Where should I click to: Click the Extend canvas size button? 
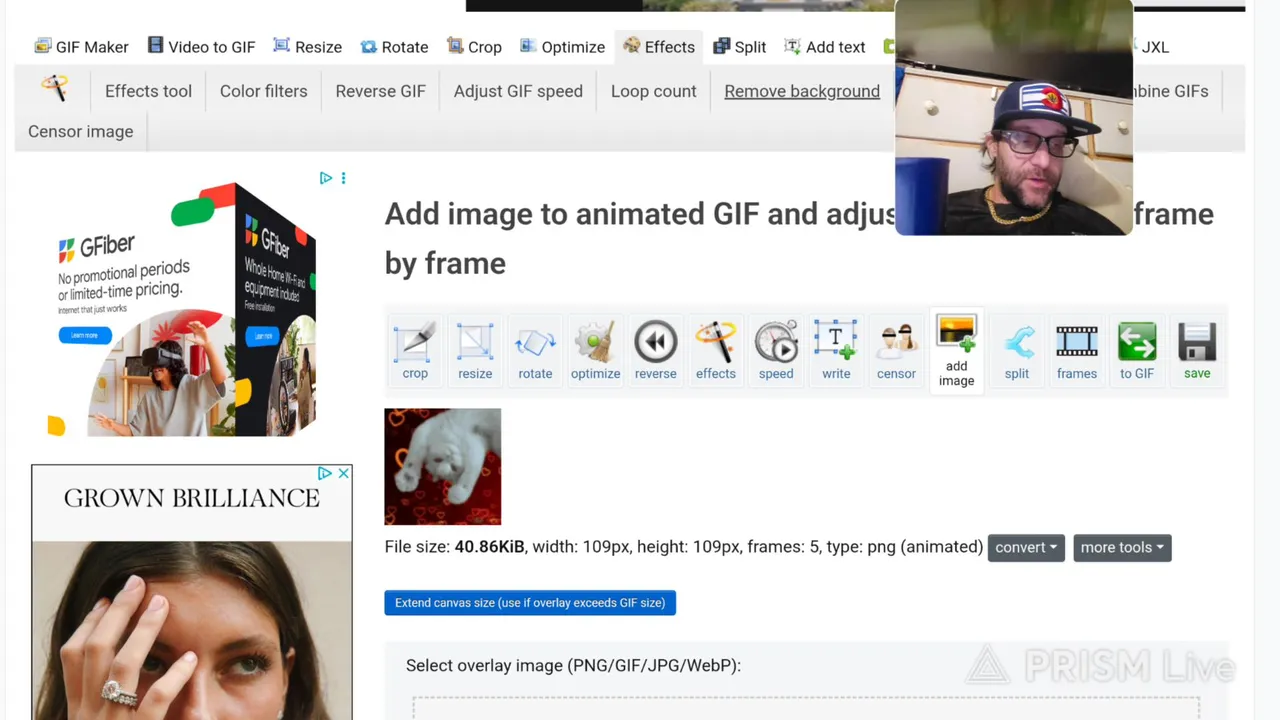click(530, 603)
